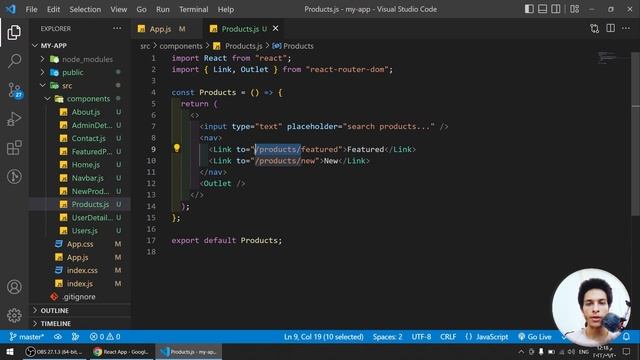
Task: Expand the public folder
Action: (x=80, y=72)
